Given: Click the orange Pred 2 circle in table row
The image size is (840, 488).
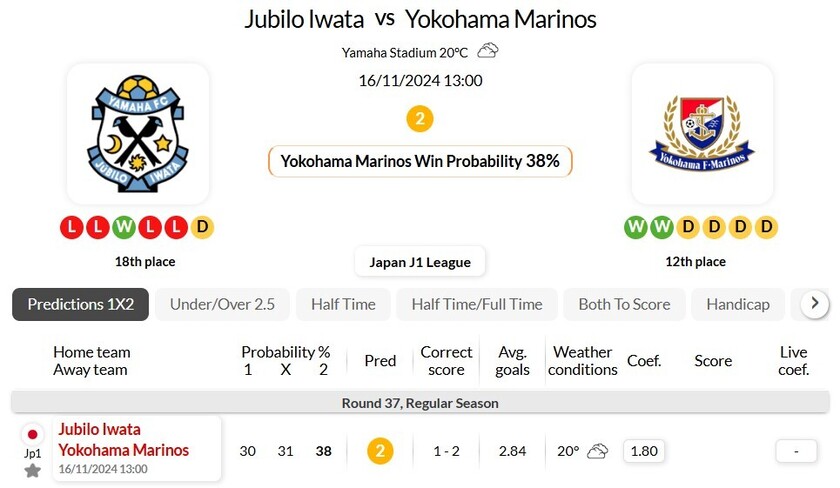Looking at the screenshot, I should pos(380,451).
